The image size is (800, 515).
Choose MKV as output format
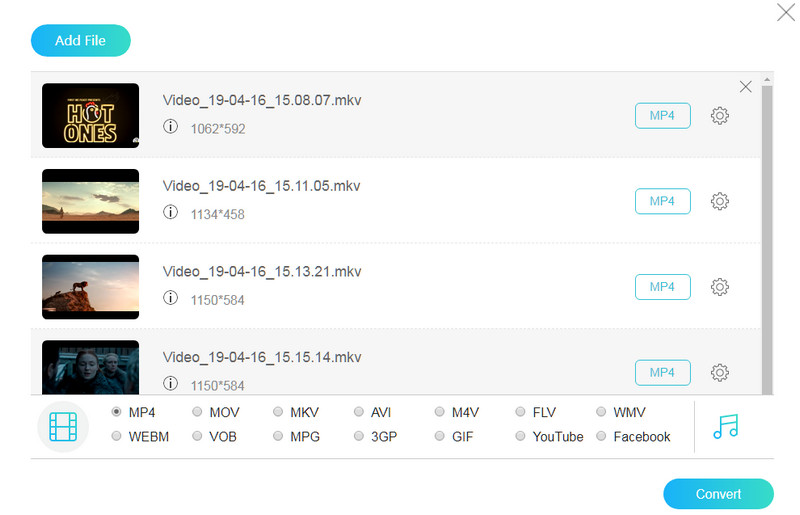click(278, 412)
